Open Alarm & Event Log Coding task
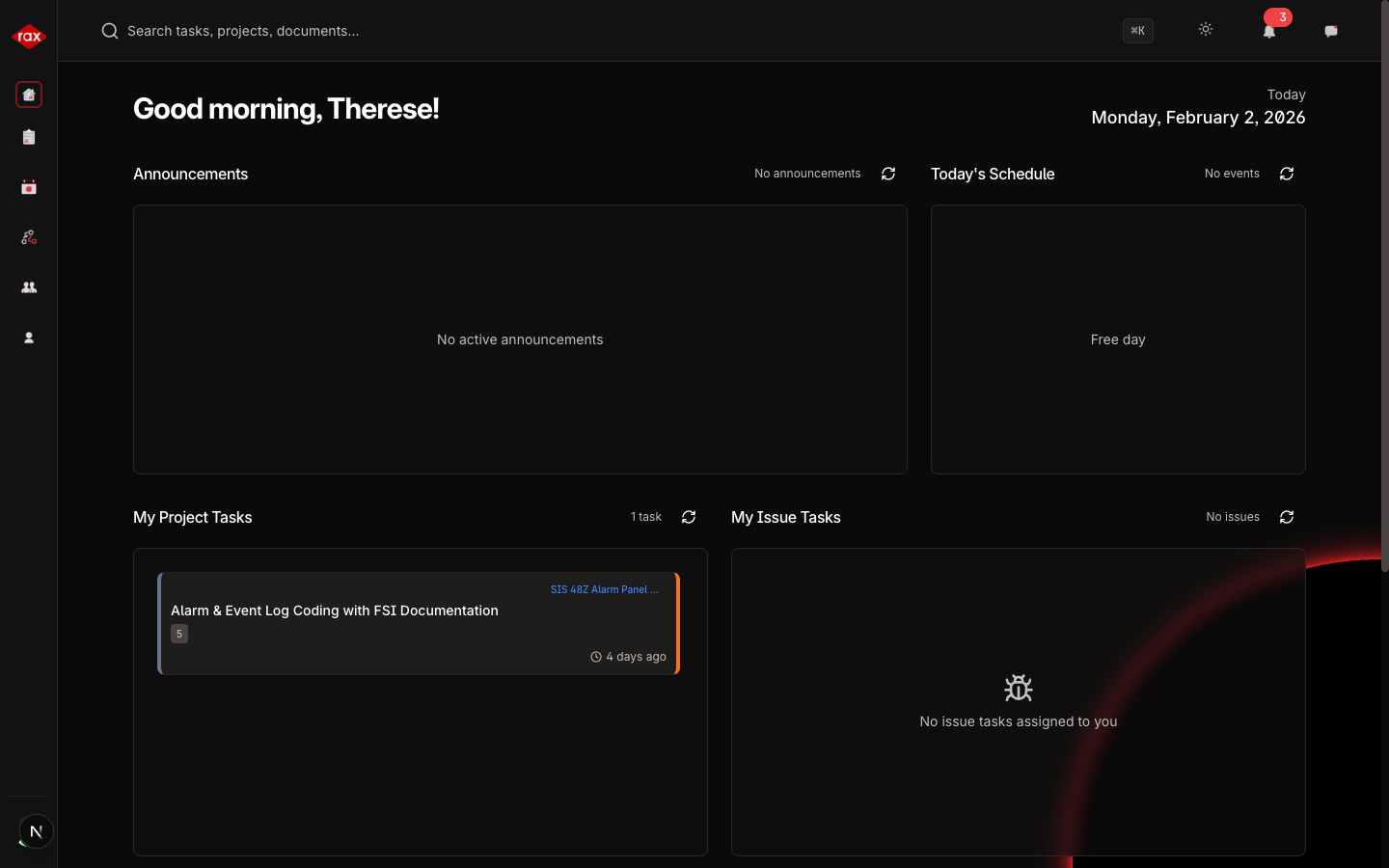1389x868 pixels. click(335, 610)
